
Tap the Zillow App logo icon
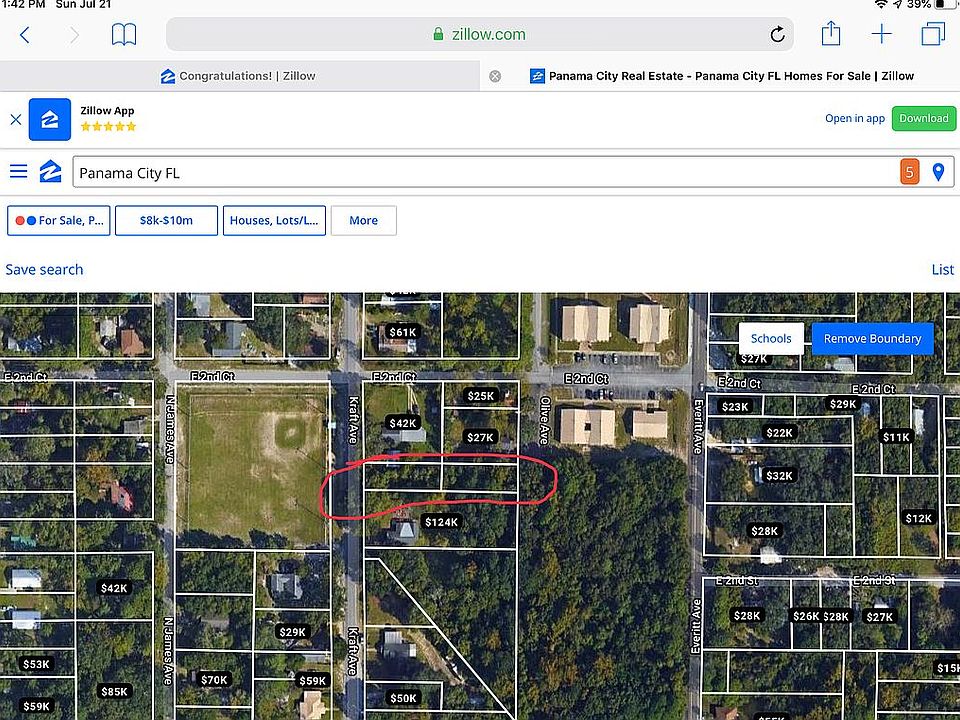point(50,119)
